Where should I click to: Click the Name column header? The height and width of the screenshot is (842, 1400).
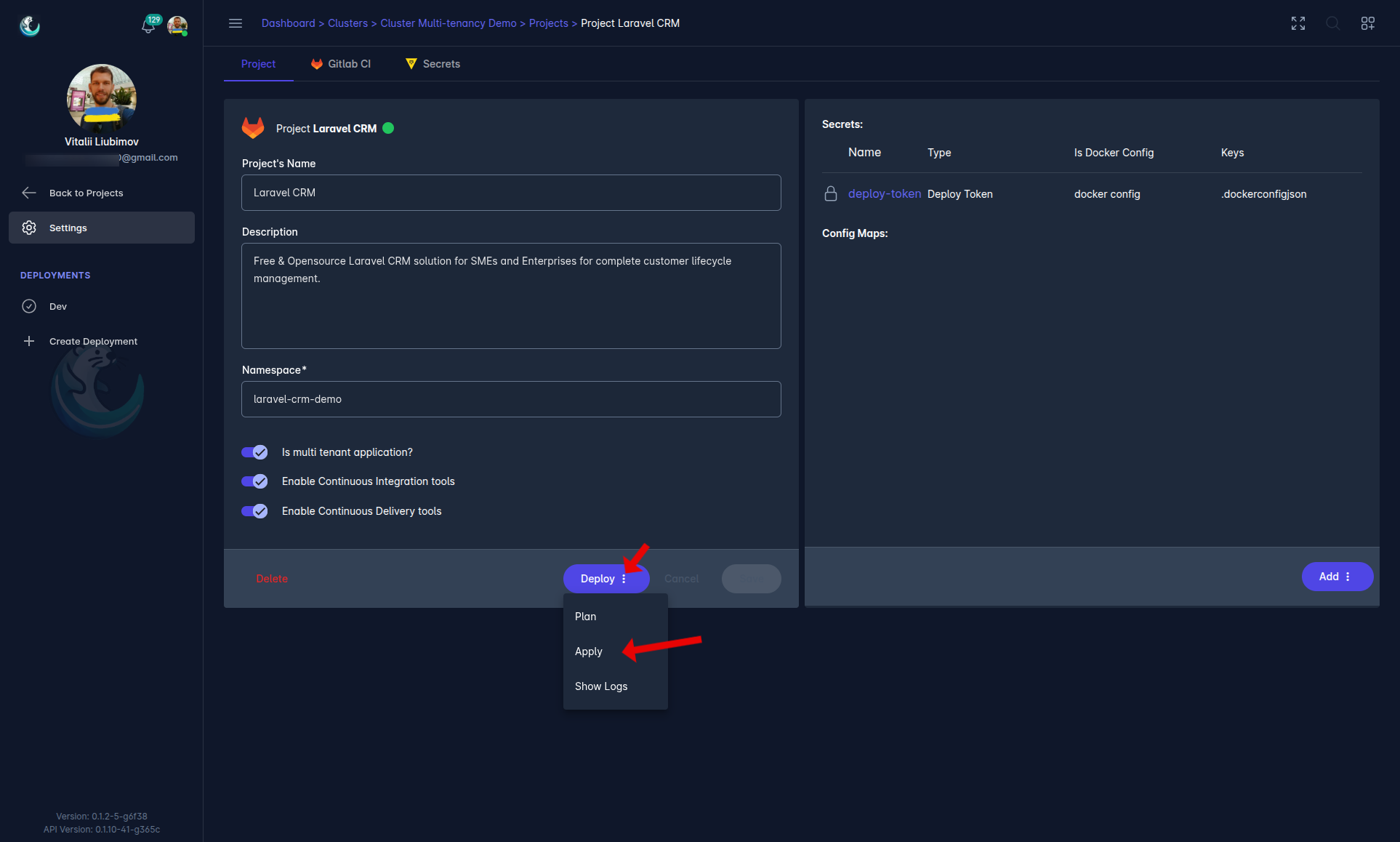click(x=864, y=152)
